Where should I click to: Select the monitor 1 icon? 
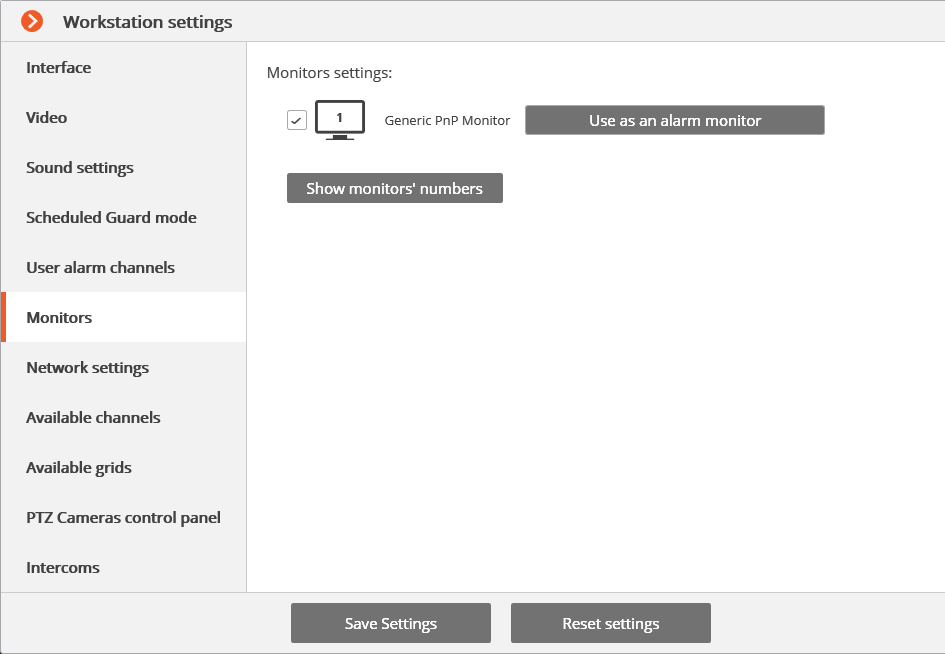(340, 120)
